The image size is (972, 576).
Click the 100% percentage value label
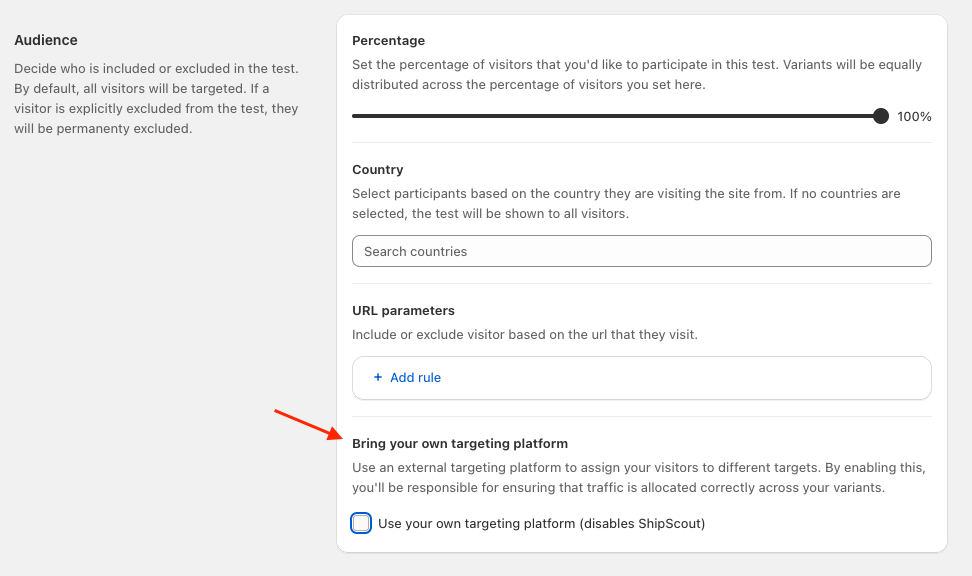[x=914, y=117]
